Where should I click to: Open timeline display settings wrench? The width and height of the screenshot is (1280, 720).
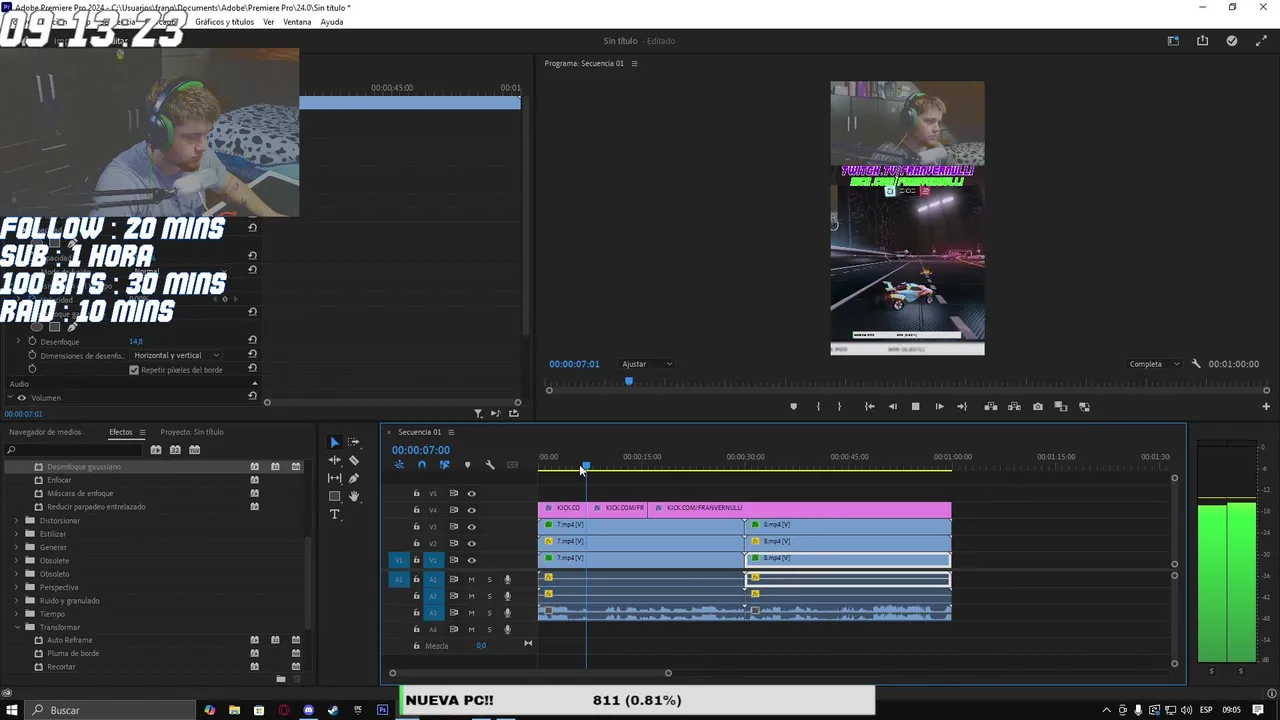pos(490,465)
